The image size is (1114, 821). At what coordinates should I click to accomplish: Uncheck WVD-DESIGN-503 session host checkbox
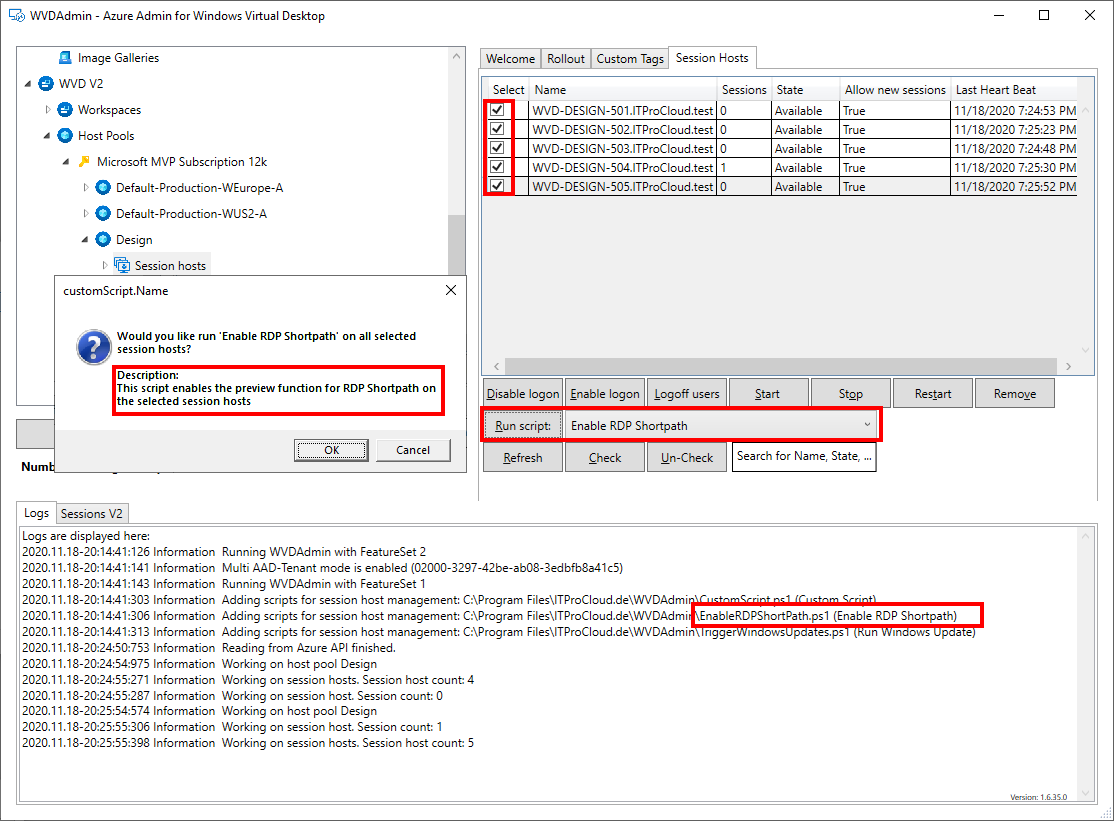[x=497, y=148]
